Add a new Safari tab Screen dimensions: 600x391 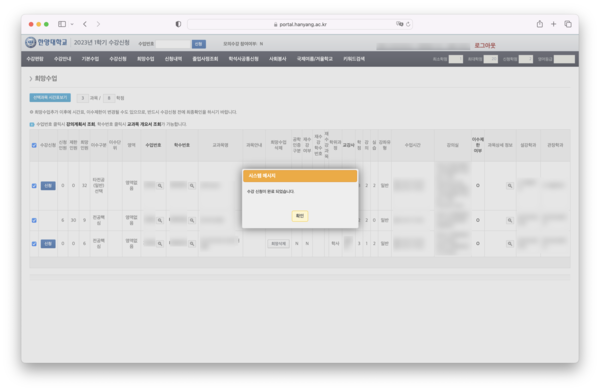(553, 24)
